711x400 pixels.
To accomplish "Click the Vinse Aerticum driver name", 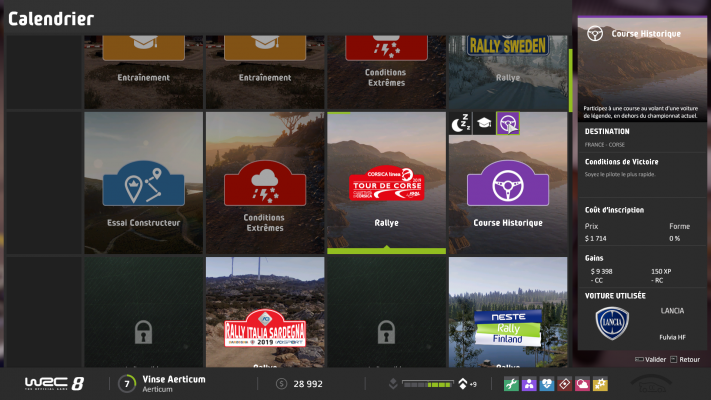I will (174, 379).
